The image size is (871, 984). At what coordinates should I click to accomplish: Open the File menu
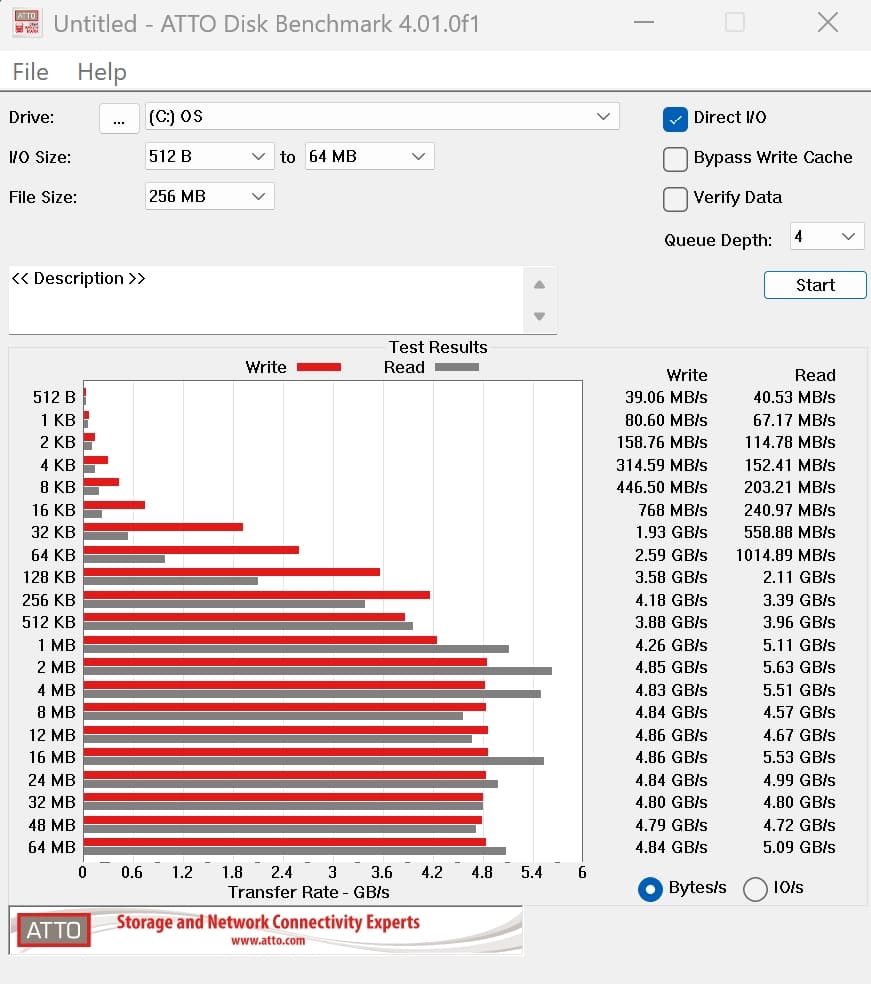click(x=30, y=72)
